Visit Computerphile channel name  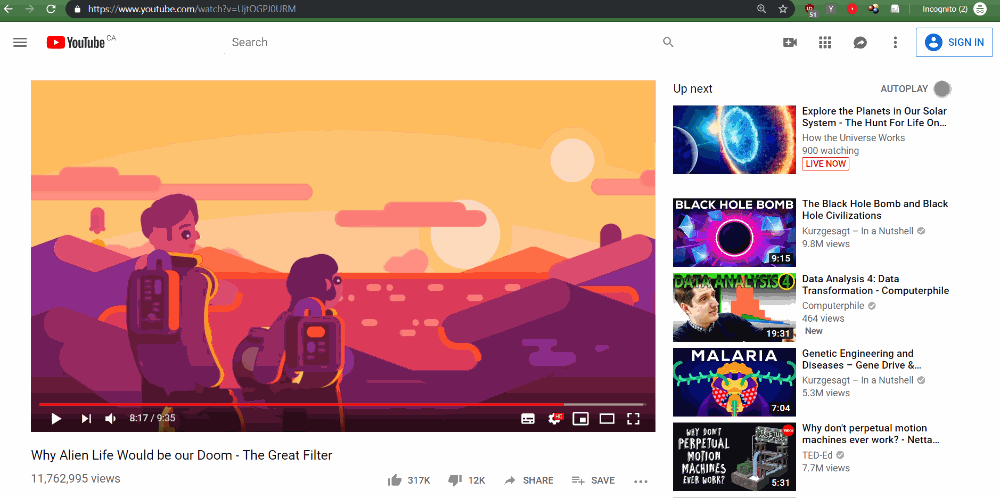[x=833, y=305]
